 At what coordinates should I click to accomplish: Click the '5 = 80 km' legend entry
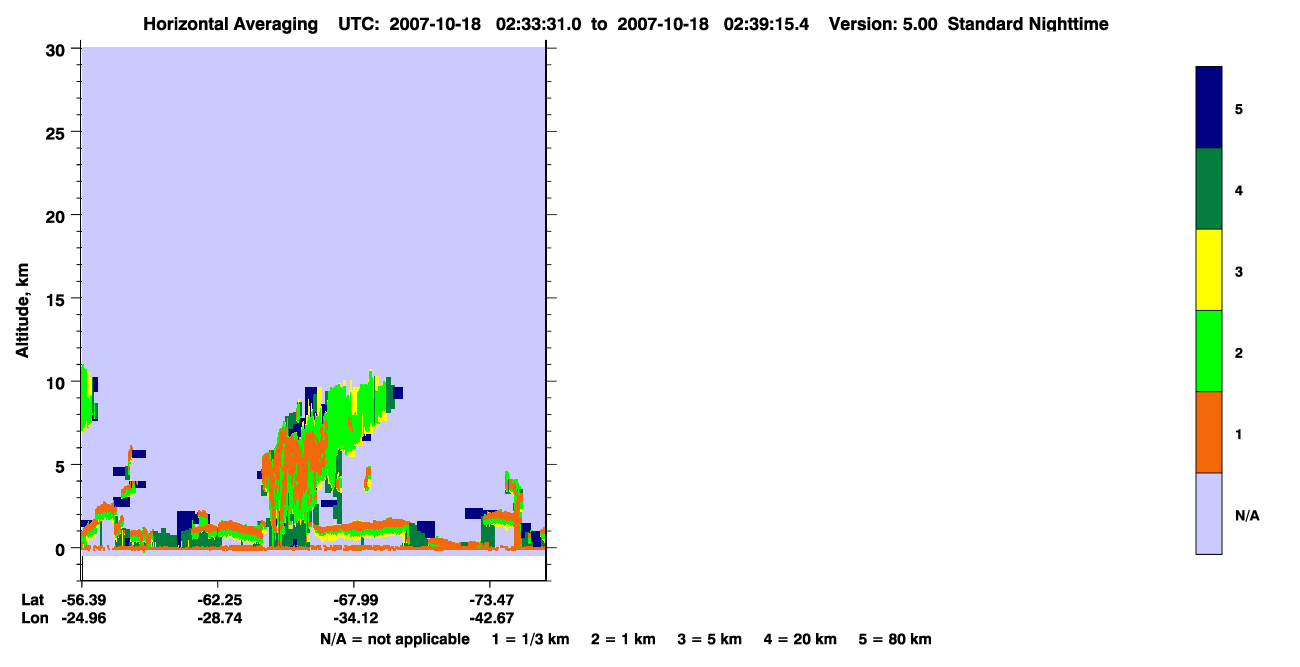pos(895,639)
